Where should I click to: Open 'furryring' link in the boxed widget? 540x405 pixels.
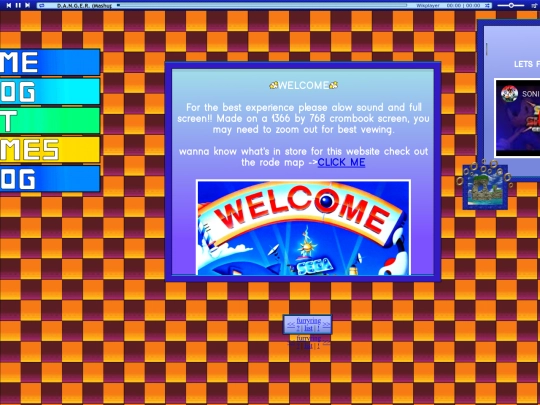tap(309, 321)
